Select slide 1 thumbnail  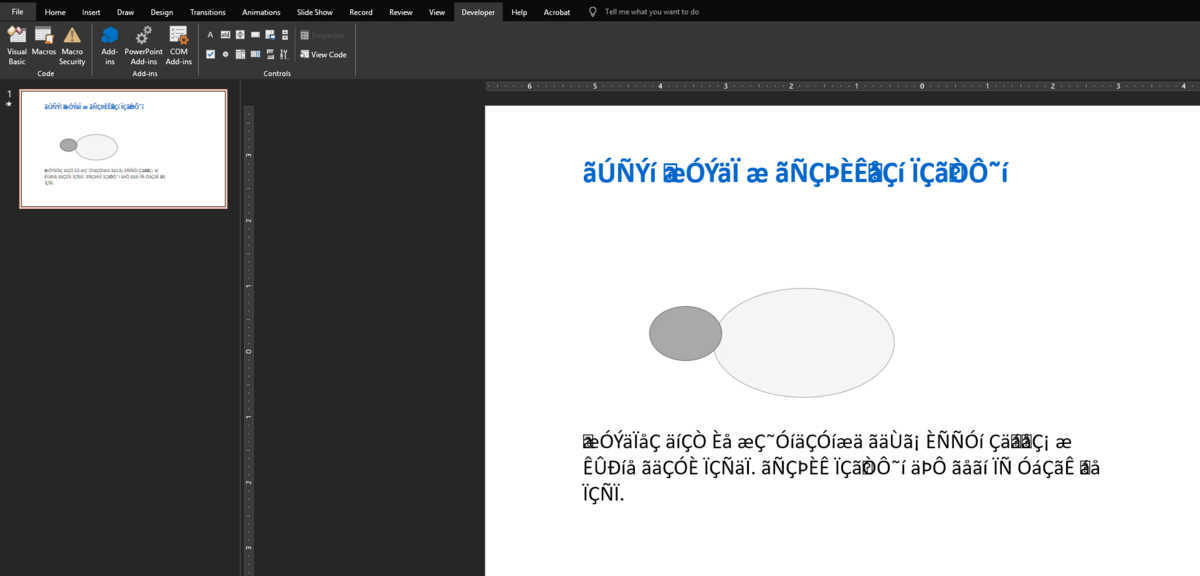click(x=123, y=149)
